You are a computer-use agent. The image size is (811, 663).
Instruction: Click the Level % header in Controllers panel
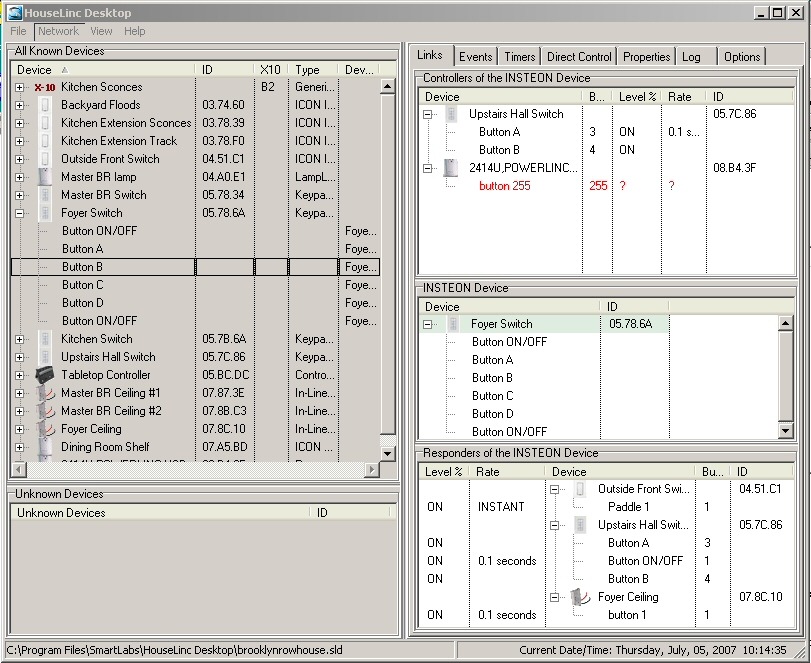point(637,97)
